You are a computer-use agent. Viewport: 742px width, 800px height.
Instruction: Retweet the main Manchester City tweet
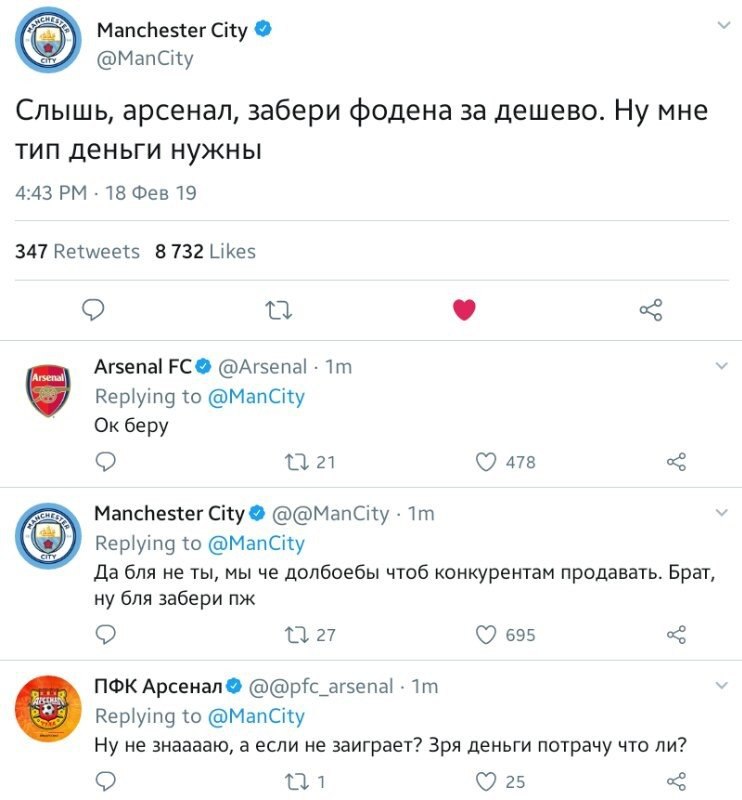click(x=279, y=310)
